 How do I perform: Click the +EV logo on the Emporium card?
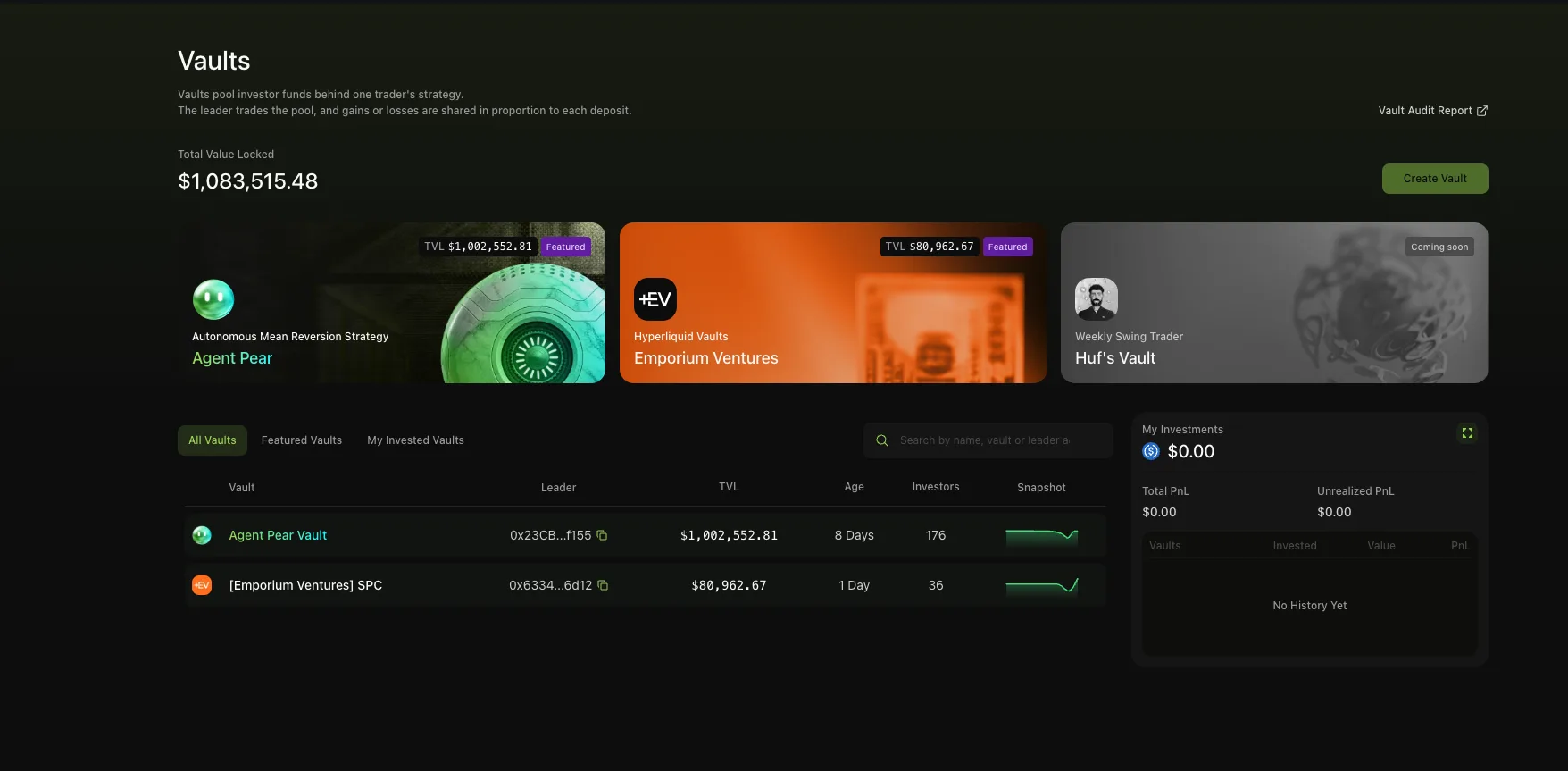click(x=655, y=299)
